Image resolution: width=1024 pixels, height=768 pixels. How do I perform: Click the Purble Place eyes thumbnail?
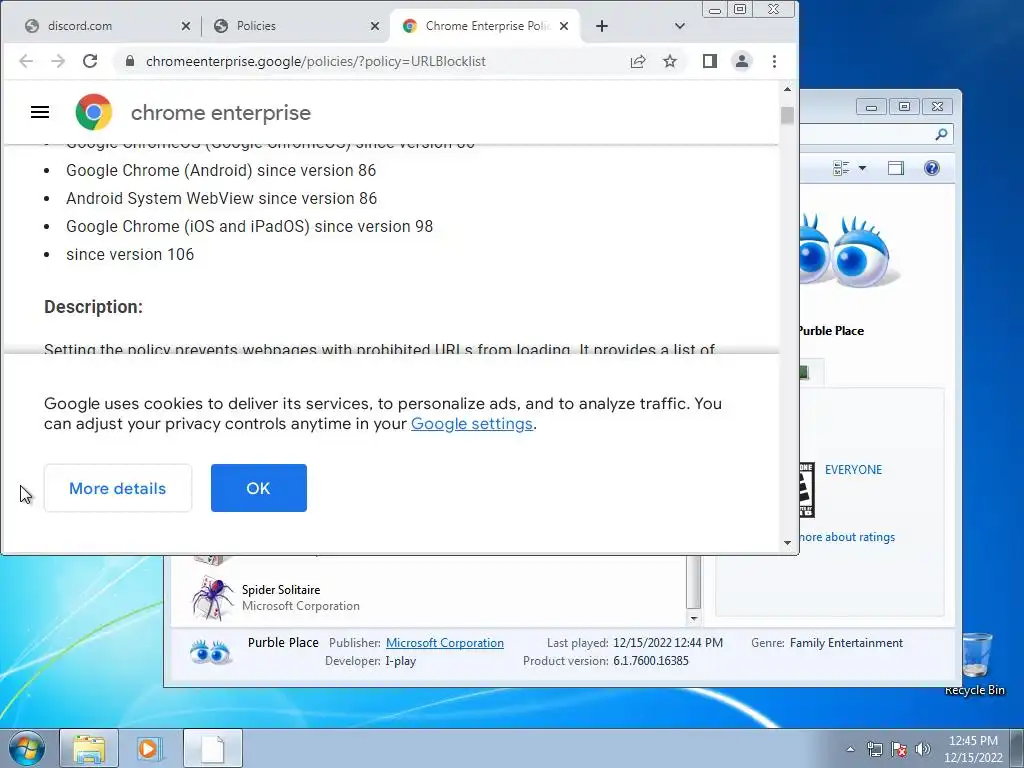(849, 251)
